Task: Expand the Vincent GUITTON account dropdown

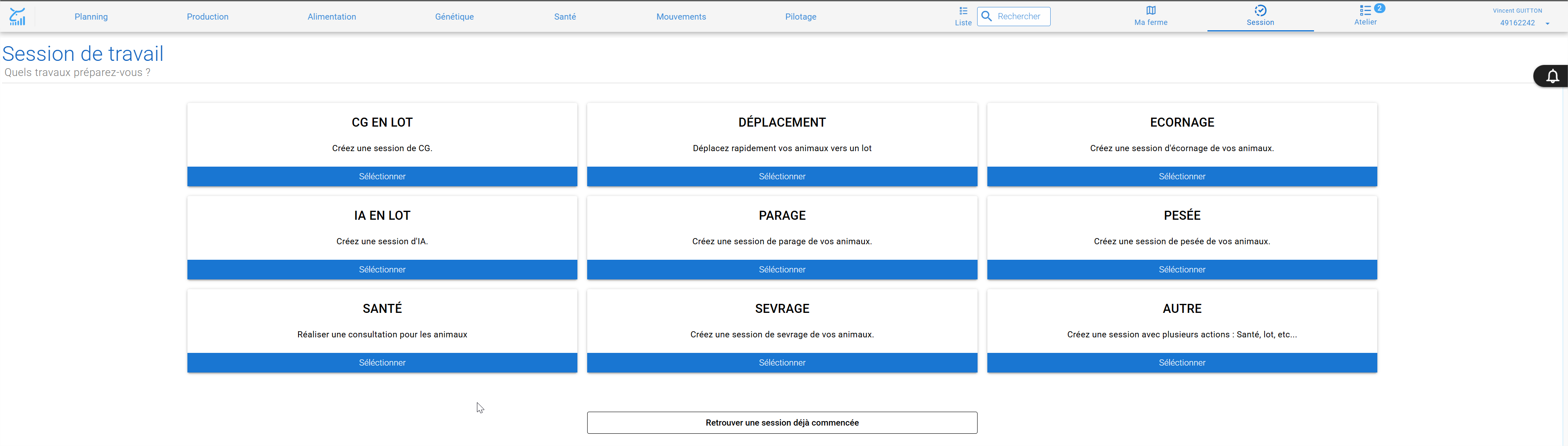Action: point(1547,23)
